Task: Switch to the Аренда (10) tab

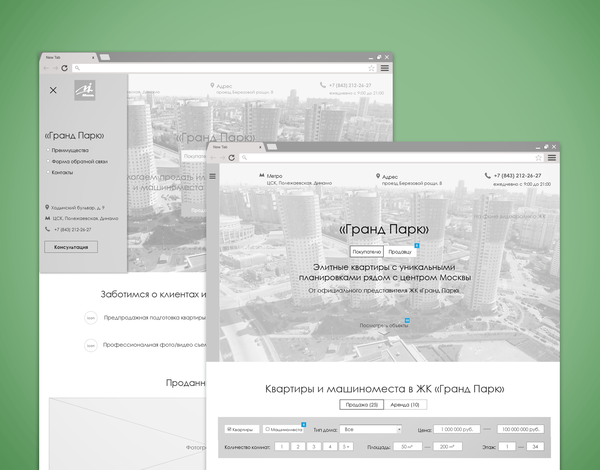Action: (x=405, y=405)
